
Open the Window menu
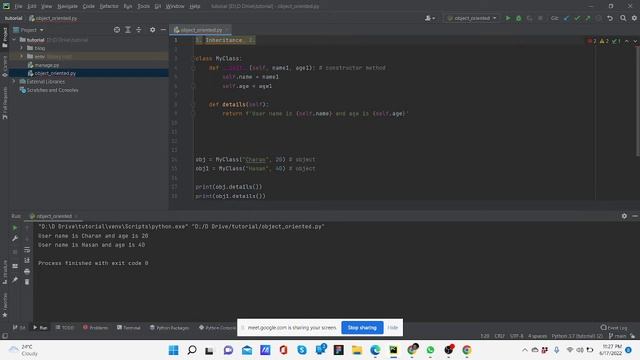175,6
